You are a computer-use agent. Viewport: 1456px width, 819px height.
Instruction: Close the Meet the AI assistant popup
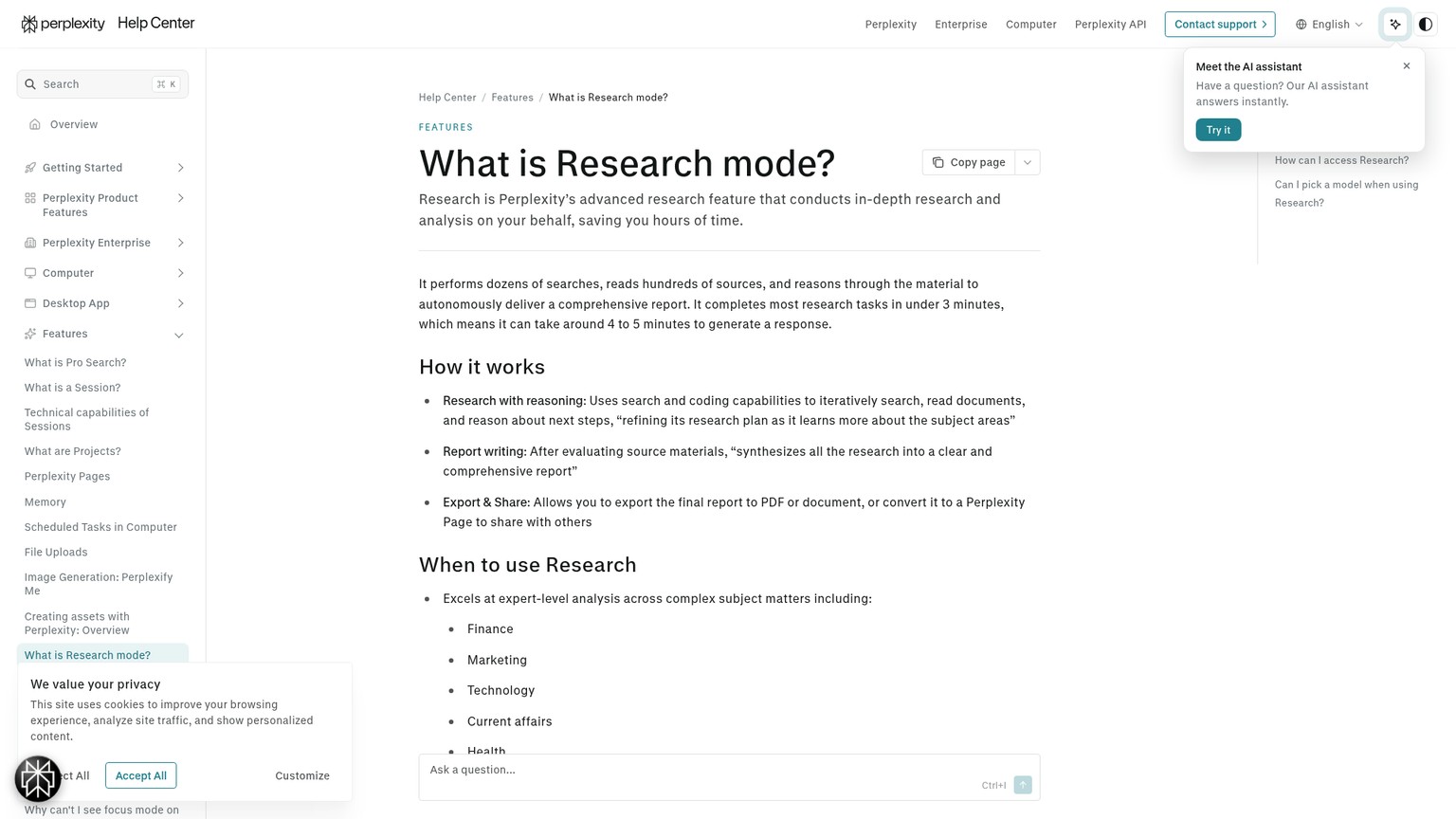(1407, 66)
